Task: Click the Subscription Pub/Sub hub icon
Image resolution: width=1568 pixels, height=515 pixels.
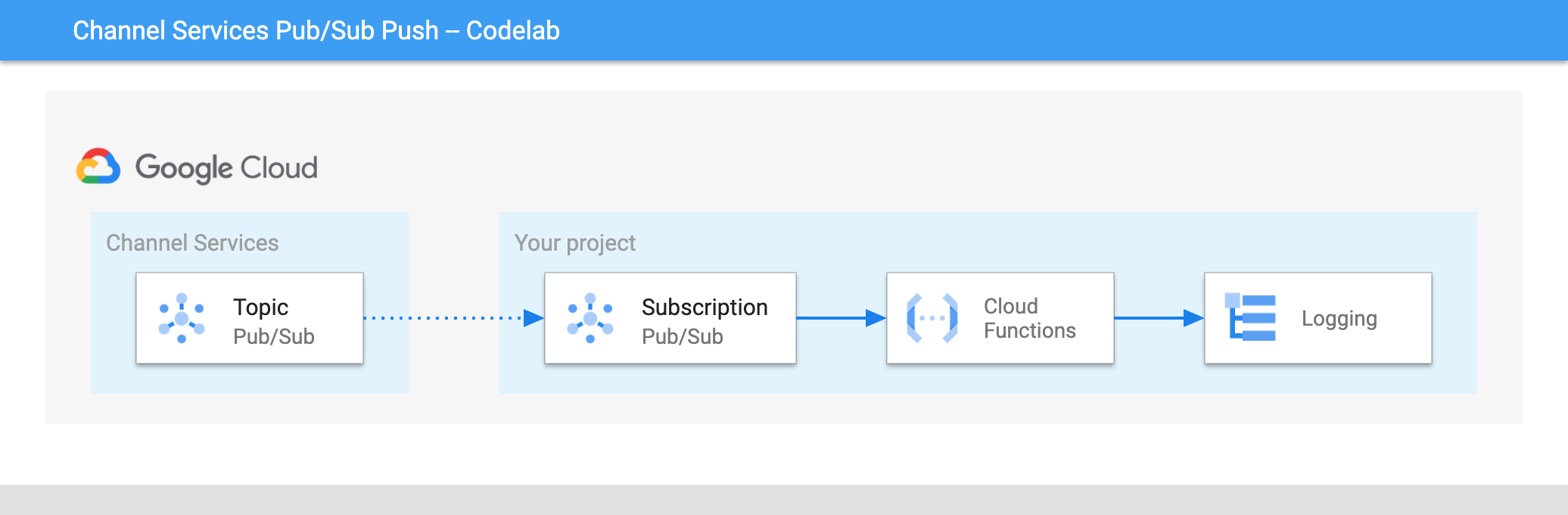Action: [x=590, y=318]
